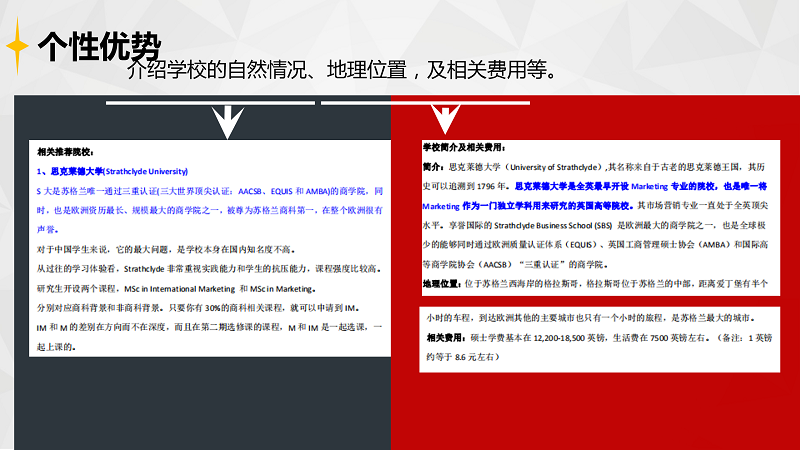Click the line starting "等商学院协会(AACSB)"
The width and height of the screenshot is (800, 450).
pos(515,264)
